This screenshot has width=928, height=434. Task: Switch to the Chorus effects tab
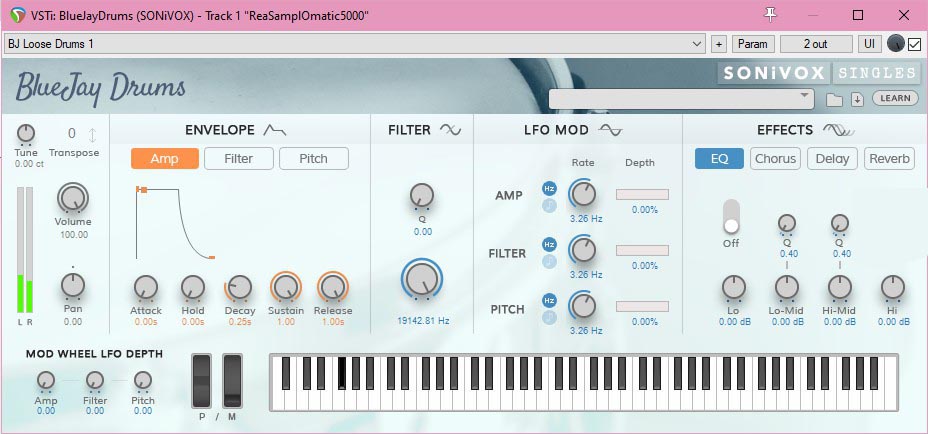pyautogui.click(x=775, y=158)
